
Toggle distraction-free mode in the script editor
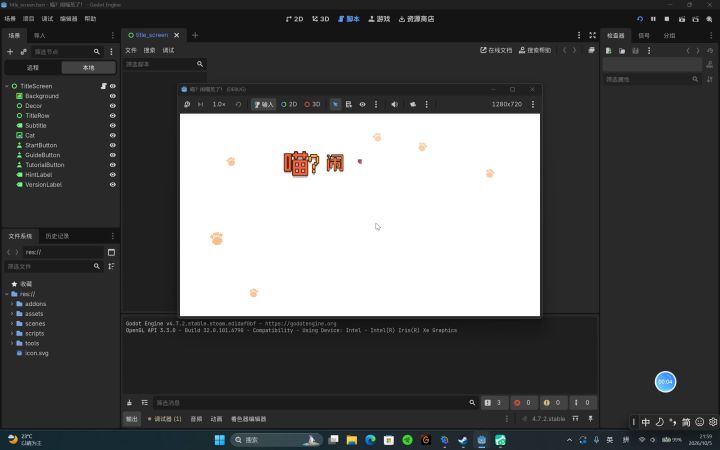592,35
